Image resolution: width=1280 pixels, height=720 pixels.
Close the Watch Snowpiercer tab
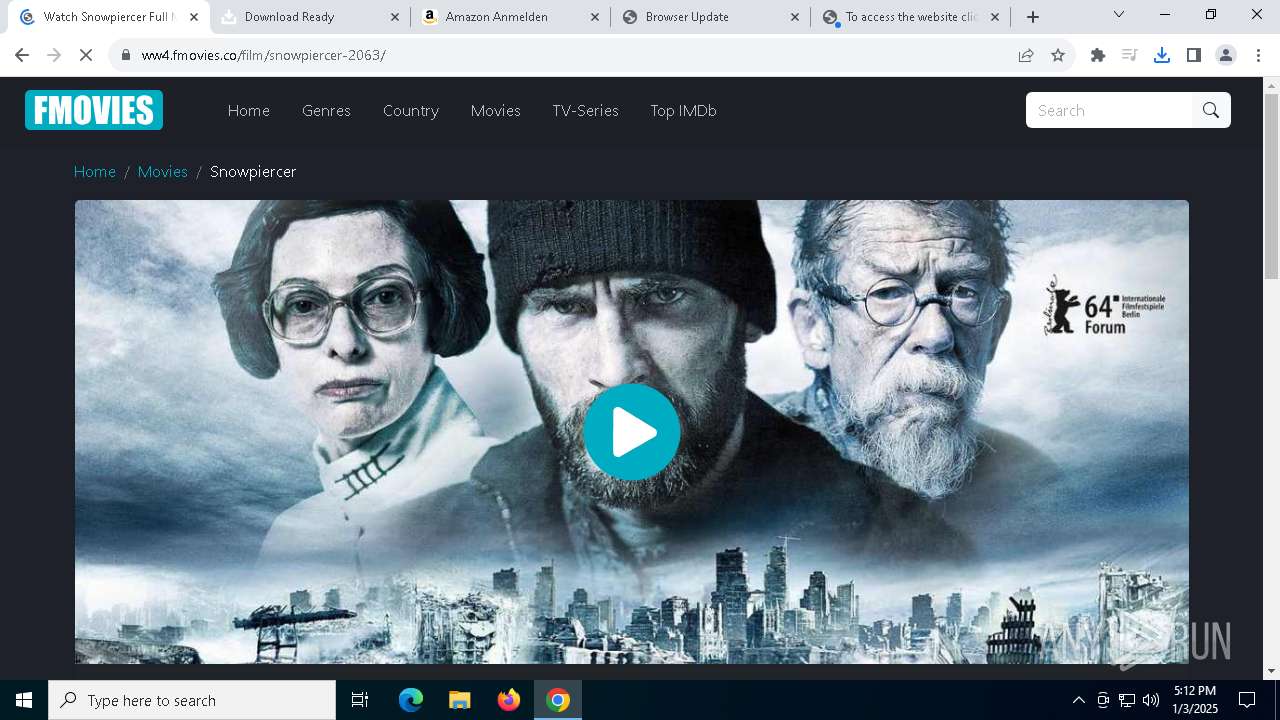pos(194,17)
